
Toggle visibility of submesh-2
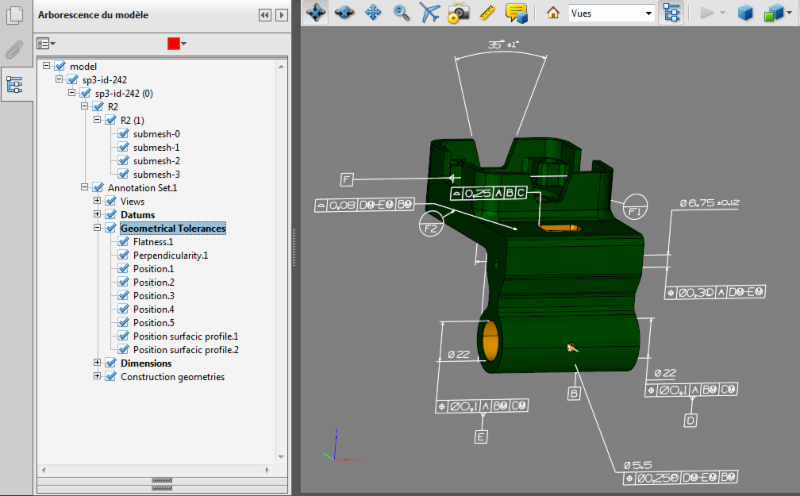pyautogui.click(x=124, y=161)
